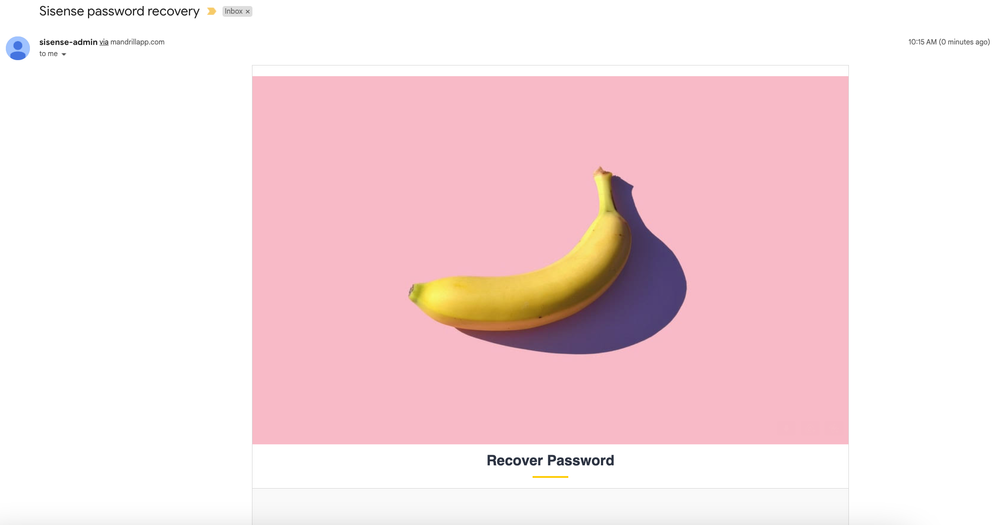Click the gray section below the heading
This screenshot has height=525, width=999.
pos(550,507)
